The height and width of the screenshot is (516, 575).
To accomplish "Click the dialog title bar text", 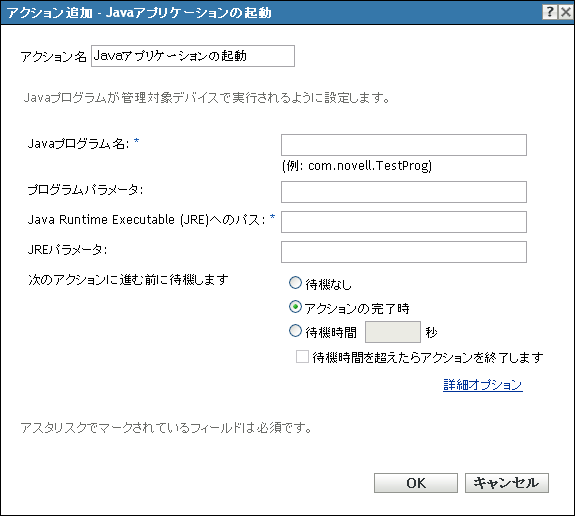I will pos(139,13).
